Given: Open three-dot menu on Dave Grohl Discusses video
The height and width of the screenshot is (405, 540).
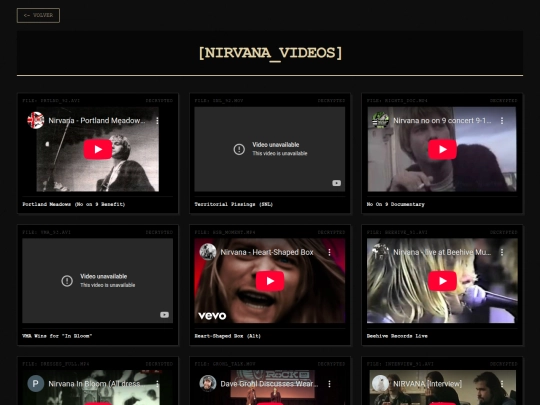Looking at the screenshot, I should 330,384.
